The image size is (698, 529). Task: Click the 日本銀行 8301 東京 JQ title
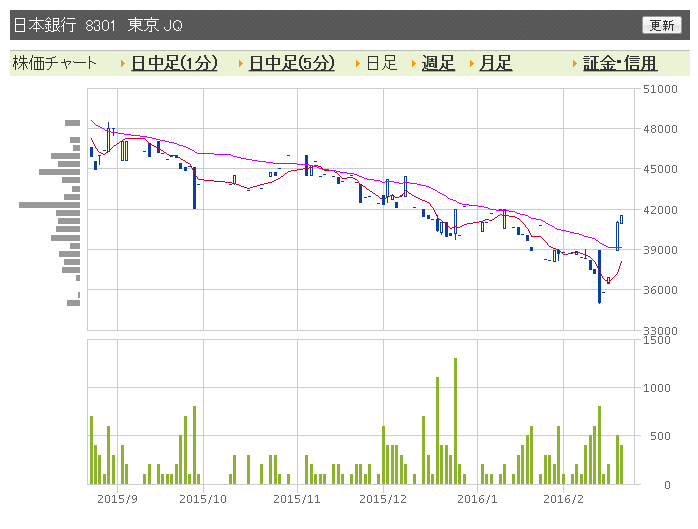98,25
